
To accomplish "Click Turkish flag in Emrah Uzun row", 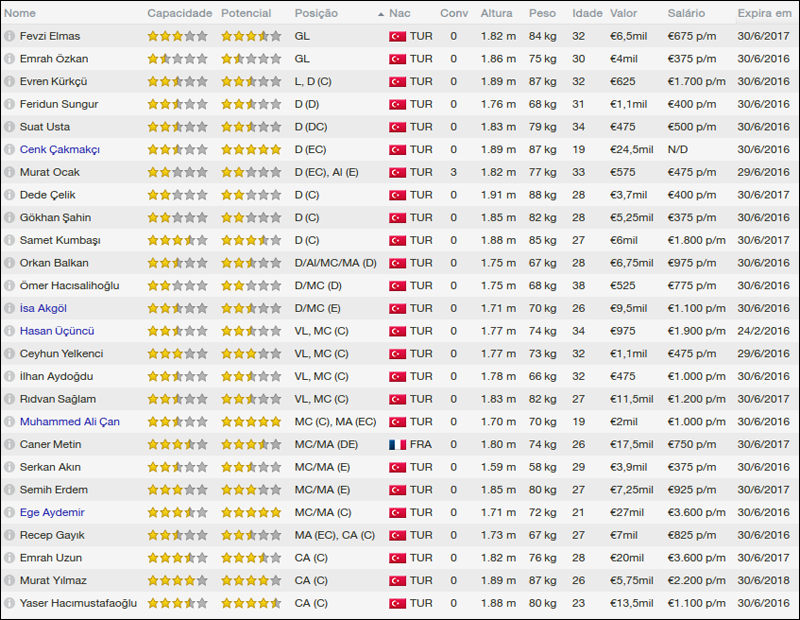I will pyautogui.click(x=397, y=557).
